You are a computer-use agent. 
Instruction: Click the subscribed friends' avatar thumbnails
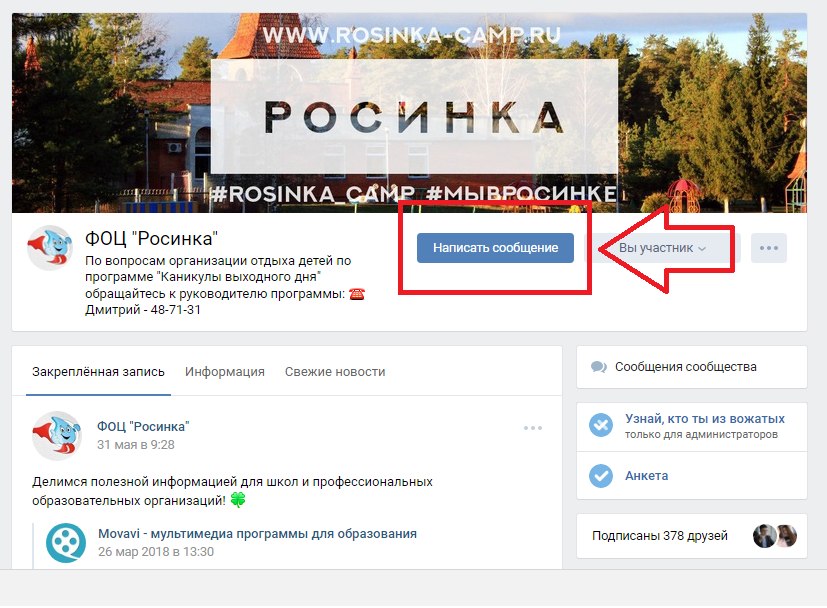(775, 536)
